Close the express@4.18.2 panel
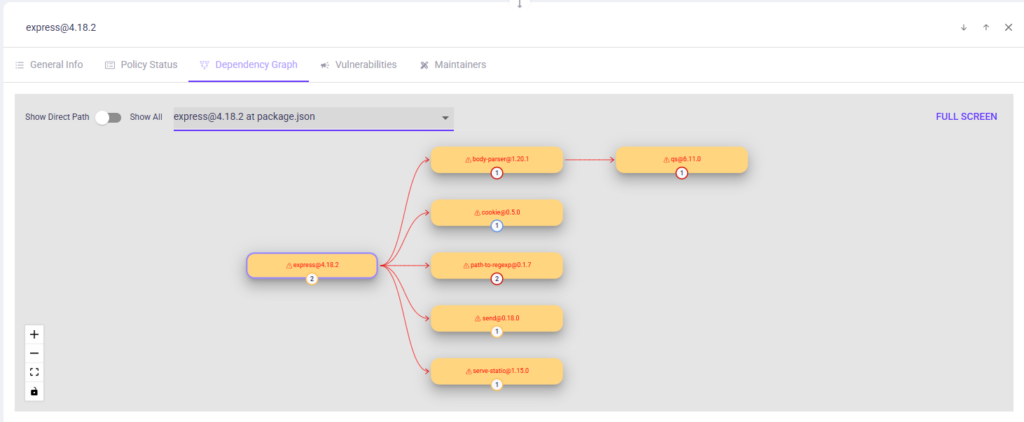The width and height of the screenshot is (1024, 422). (x=1008, y=27)
